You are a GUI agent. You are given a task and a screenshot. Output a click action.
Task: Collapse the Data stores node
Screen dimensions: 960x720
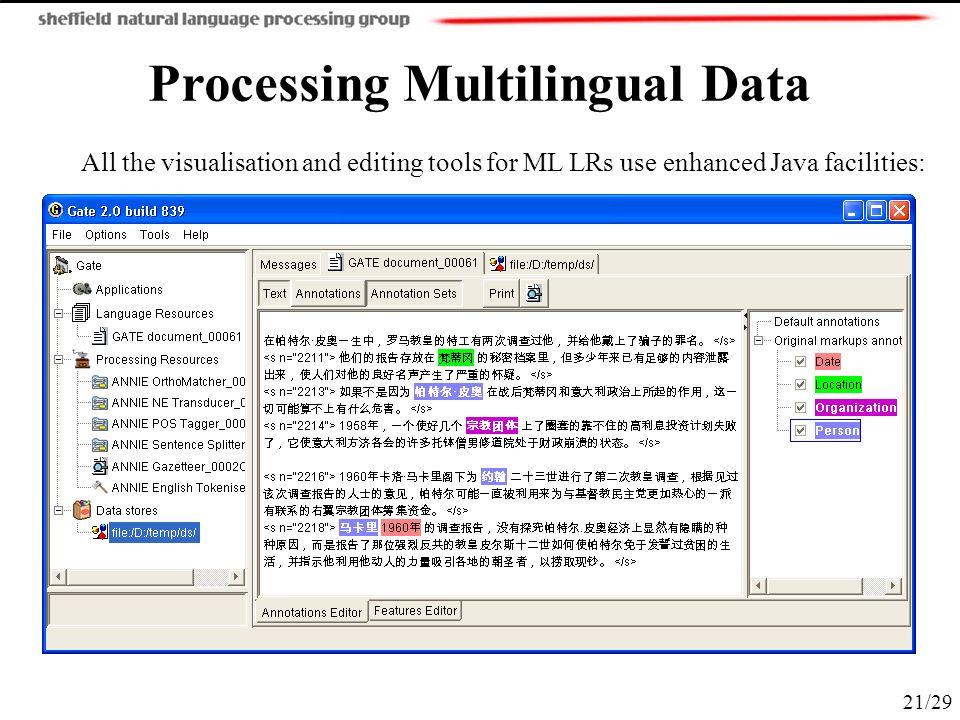tap(59, 510)
